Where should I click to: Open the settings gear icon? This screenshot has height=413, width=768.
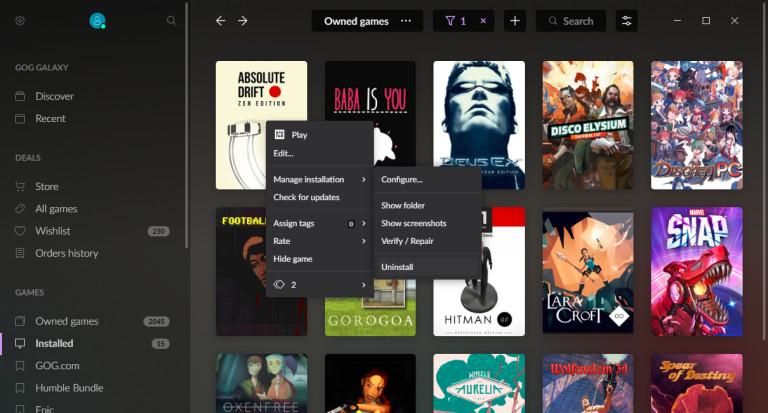pos(20,20)
